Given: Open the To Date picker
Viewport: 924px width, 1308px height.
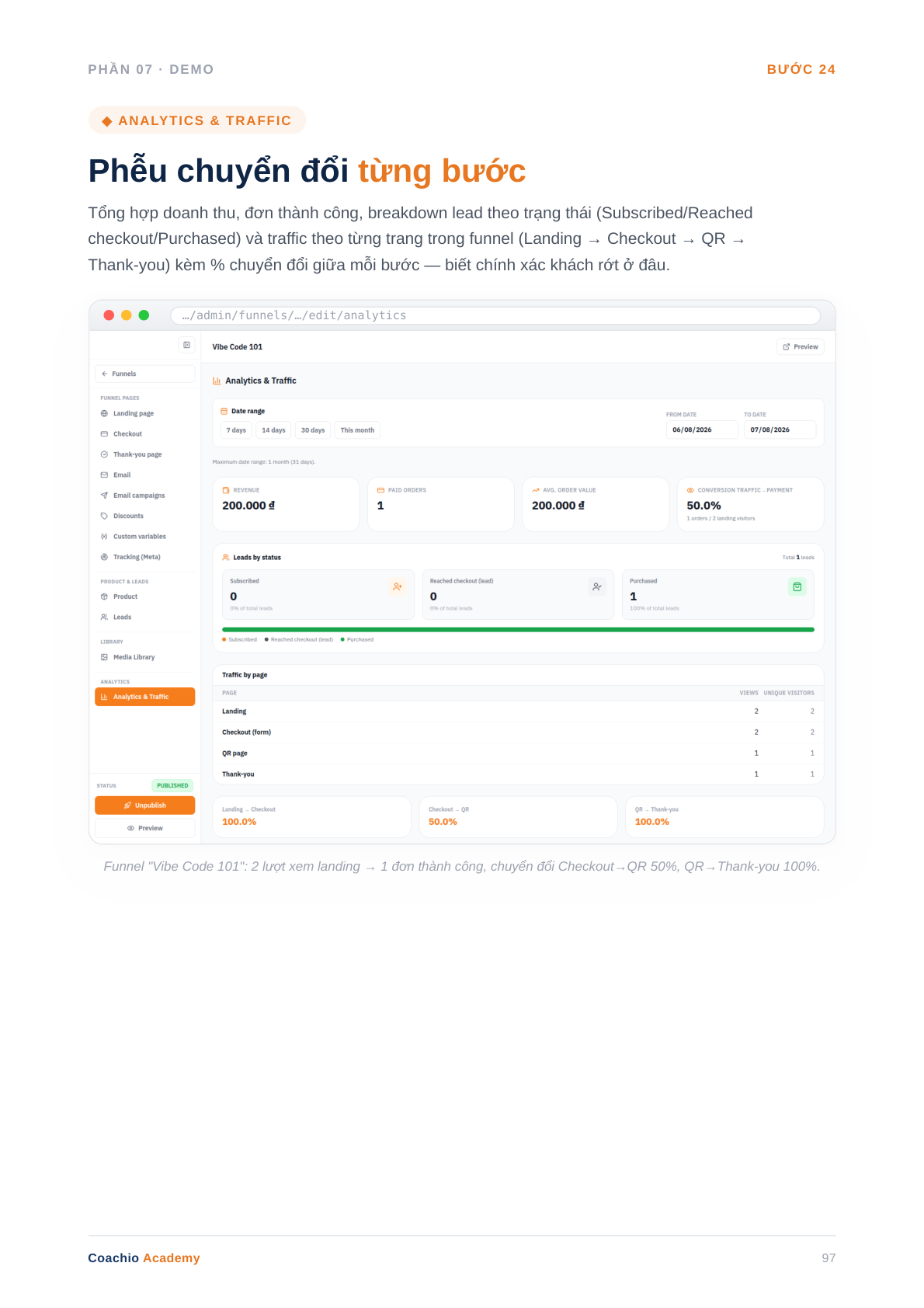Looking at the screenshot, I should (780, 430).
